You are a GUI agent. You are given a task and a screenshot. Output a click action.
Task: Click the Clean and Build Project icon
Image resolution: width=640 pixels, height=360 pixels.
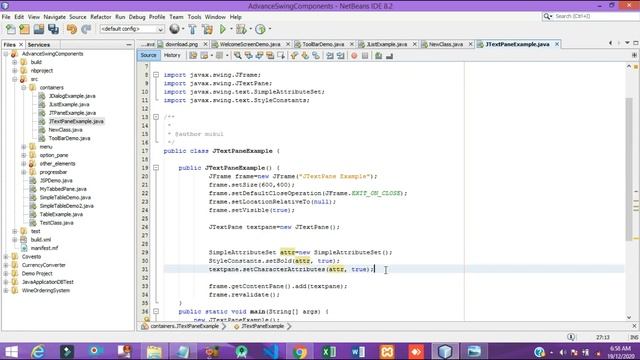tap(207, 29)
